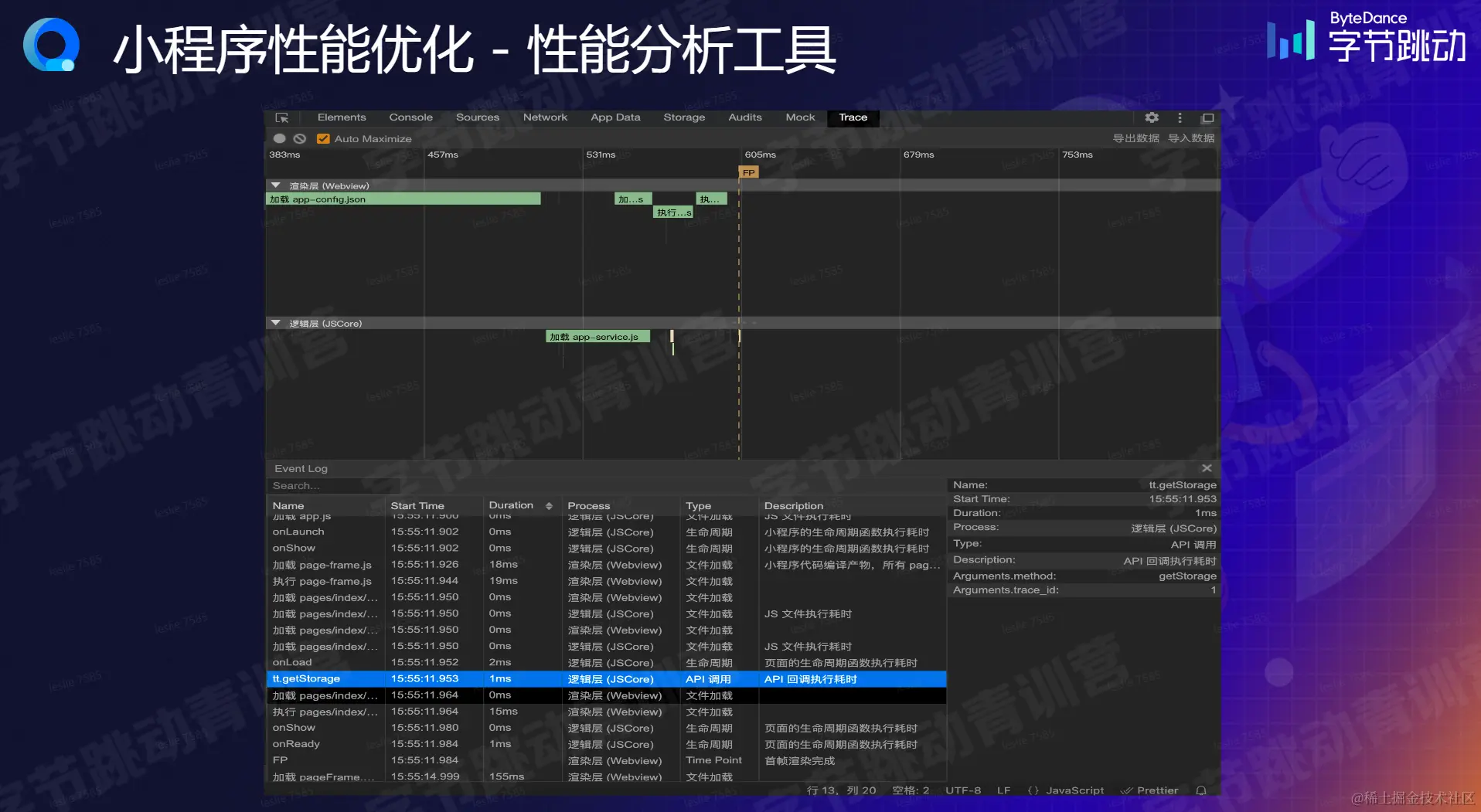1481x812 pixels.
Task: Collapse the 逻辑层 (JSCore) track
Action: tap(275, 323)
